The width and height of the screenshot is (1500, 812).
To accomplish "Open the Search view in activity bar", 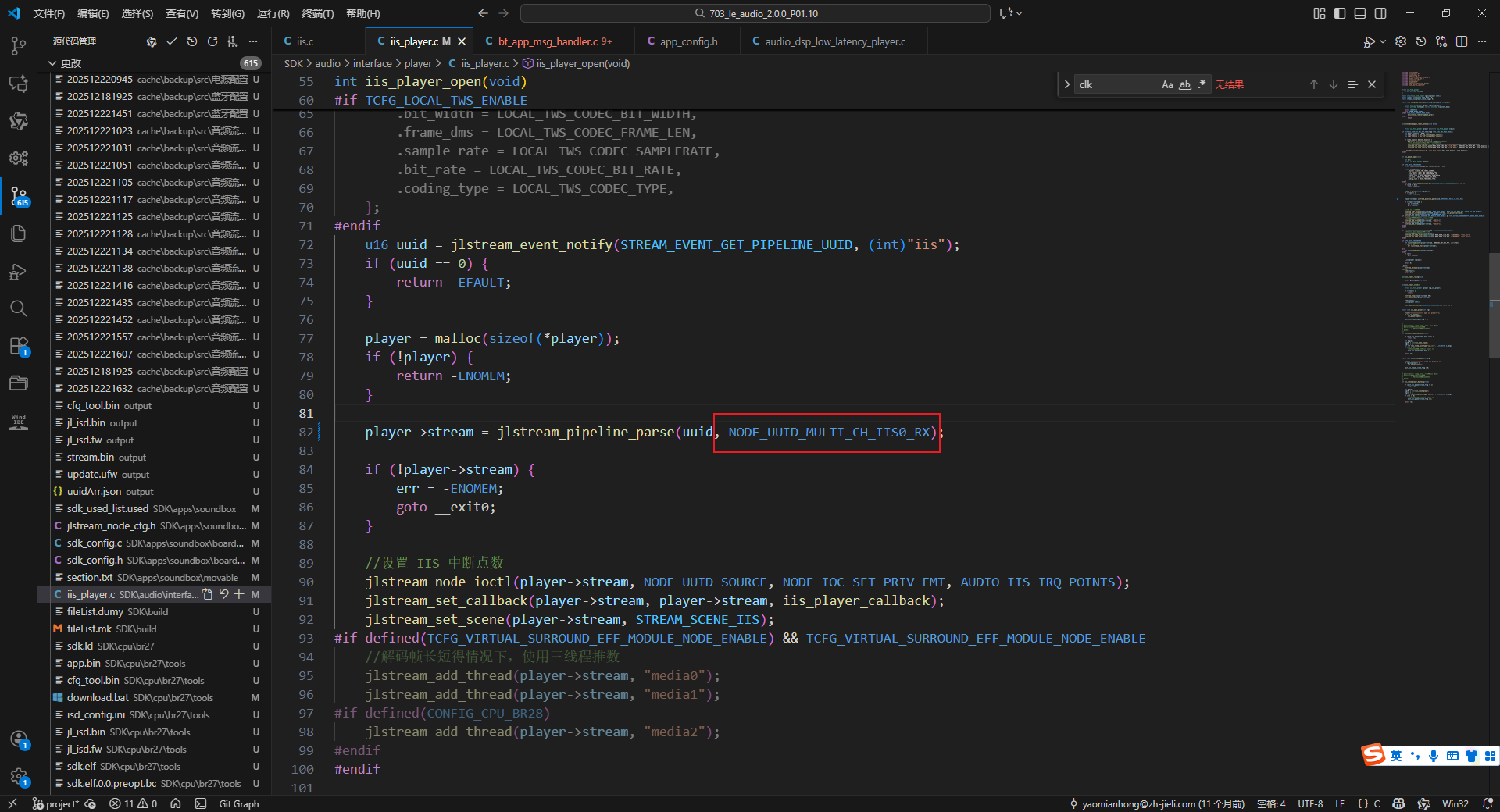I will 19,308.
